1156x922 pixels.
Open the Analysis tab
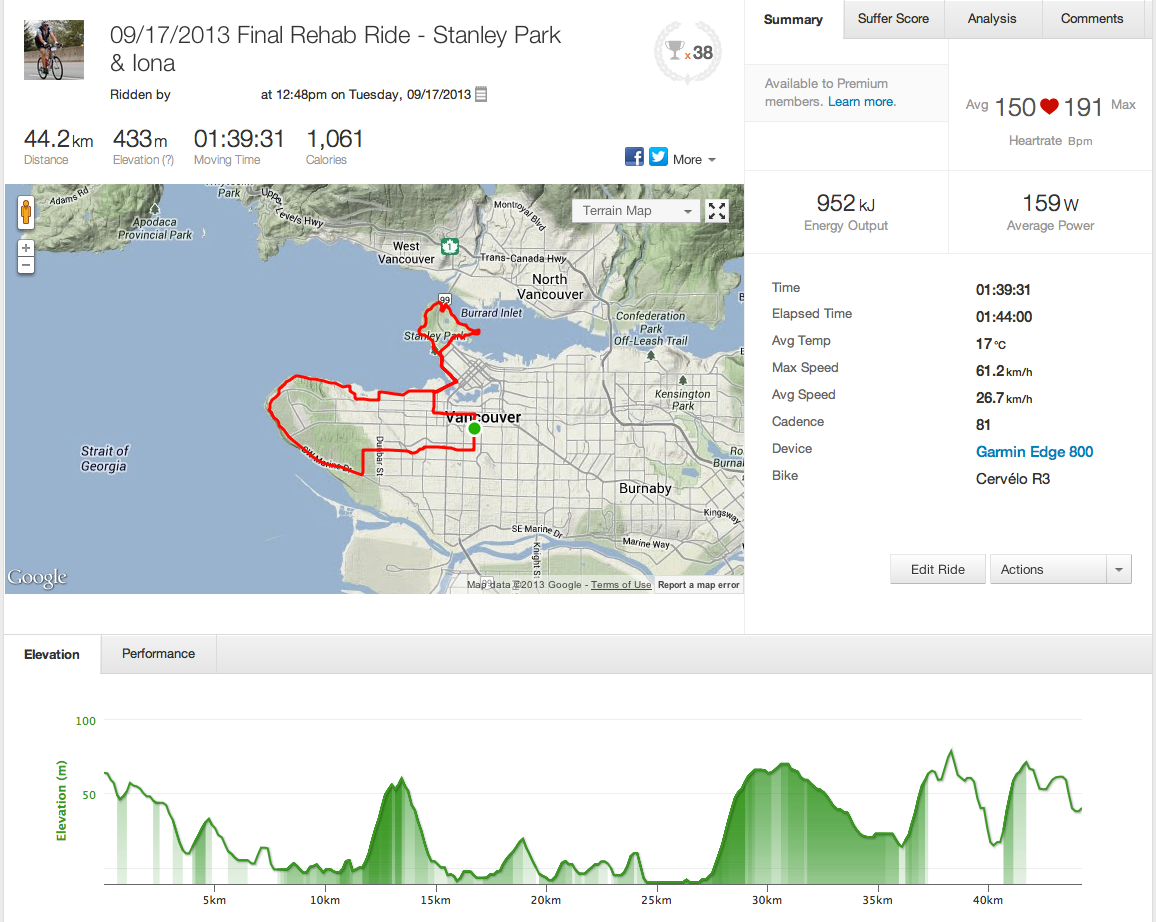(991, 19)
